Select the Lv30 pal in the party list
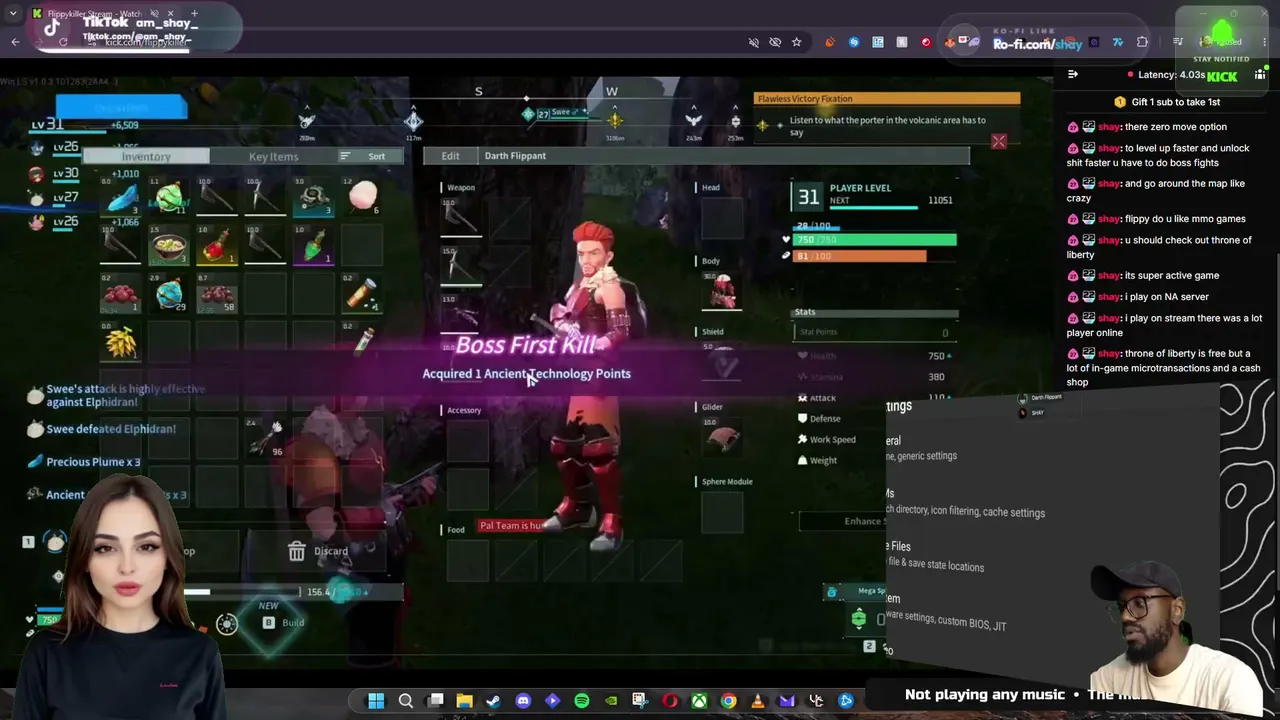 click(x=55, y=173)
